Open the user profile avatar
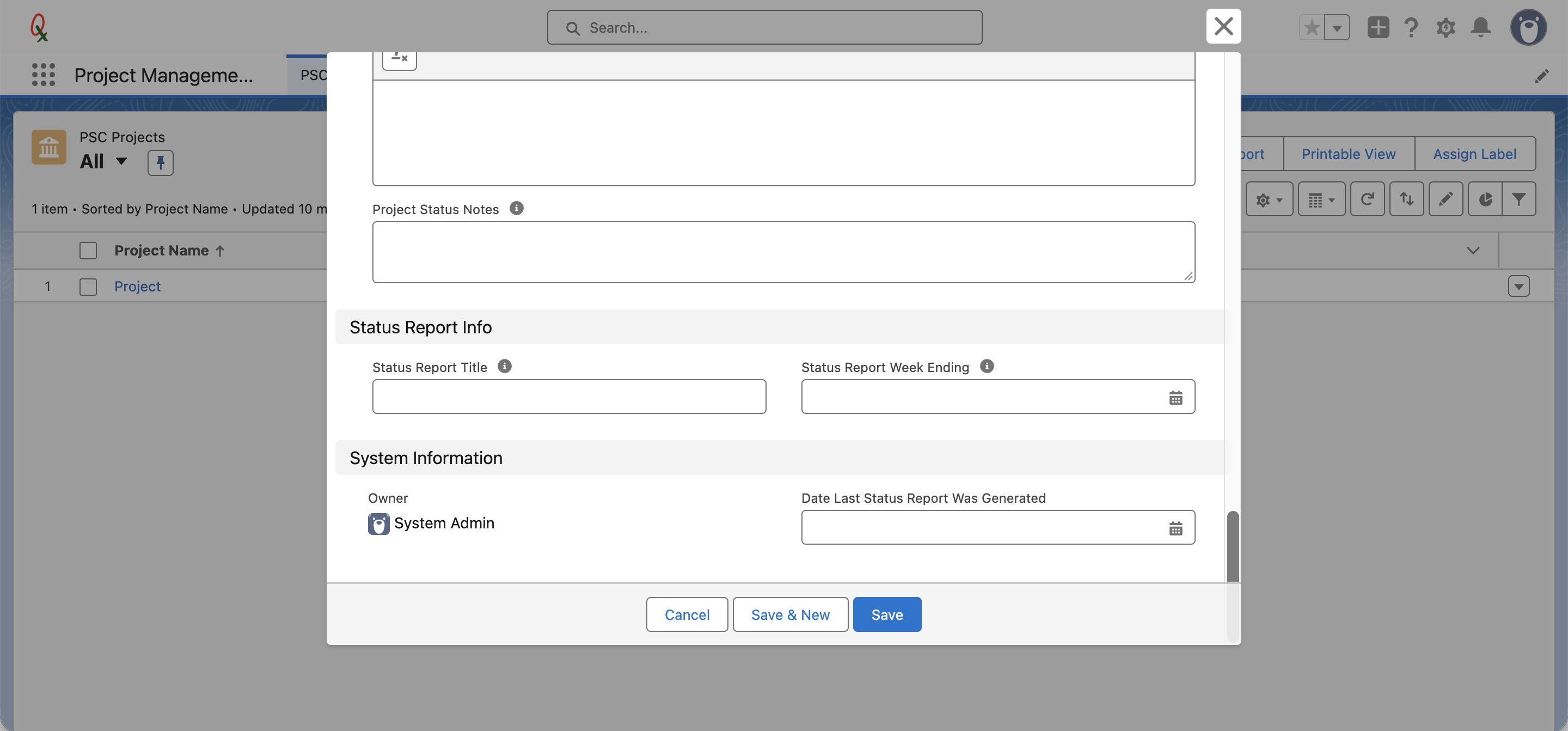Viewport: 1568px width, 731px height. pyautogui.click(x=1528, y=27)
